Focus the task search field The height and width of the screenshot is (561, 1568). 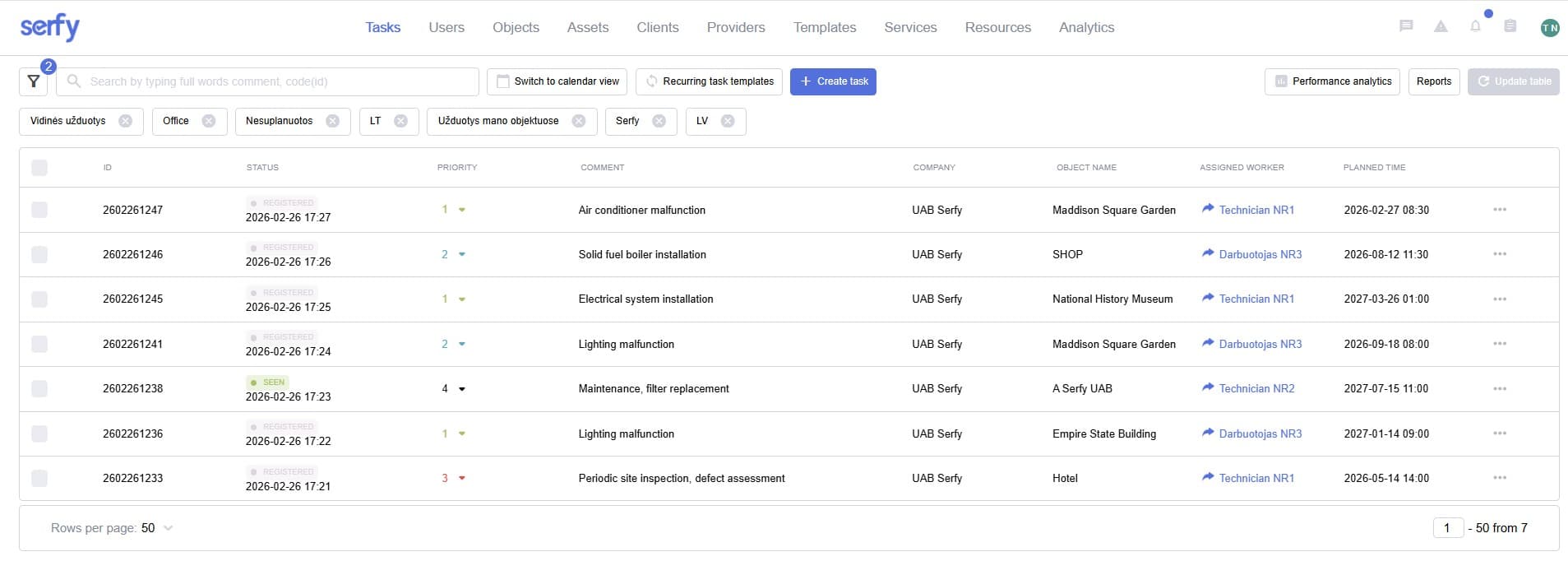(x=267, y=81)
